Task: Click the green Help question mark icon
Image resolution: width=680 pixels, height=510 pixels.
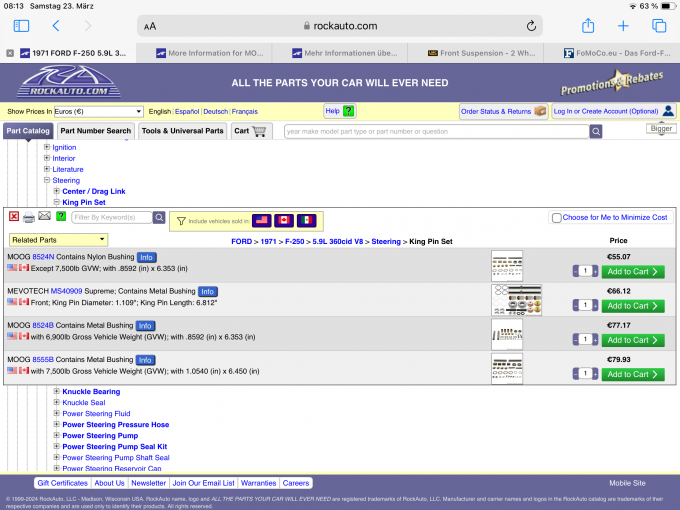Action: pyautogui.click(x=348, y=111)
